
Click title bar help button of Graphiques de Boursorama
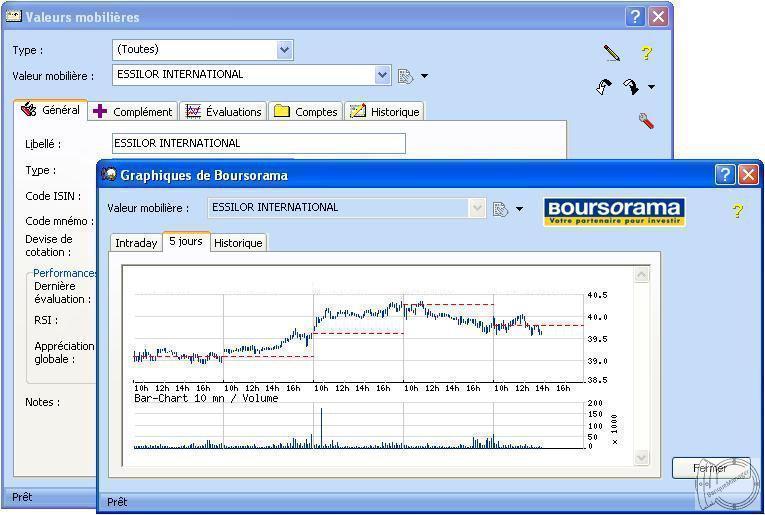coord(725,175)
